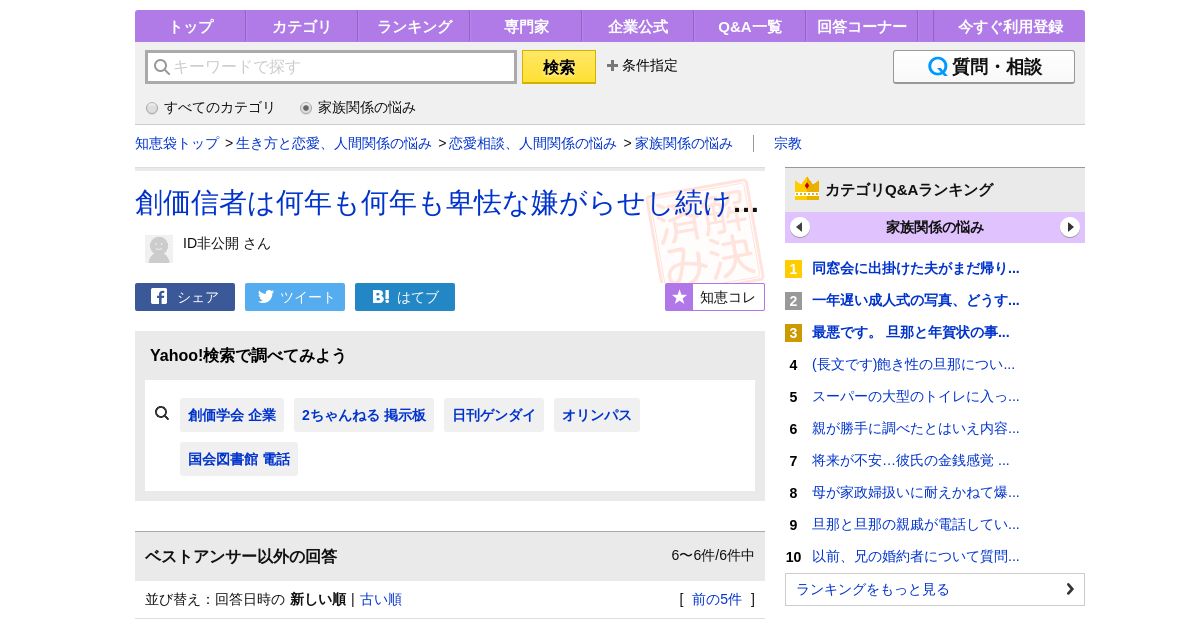Tweet the question with ツイート button

[x=295, y=297]
